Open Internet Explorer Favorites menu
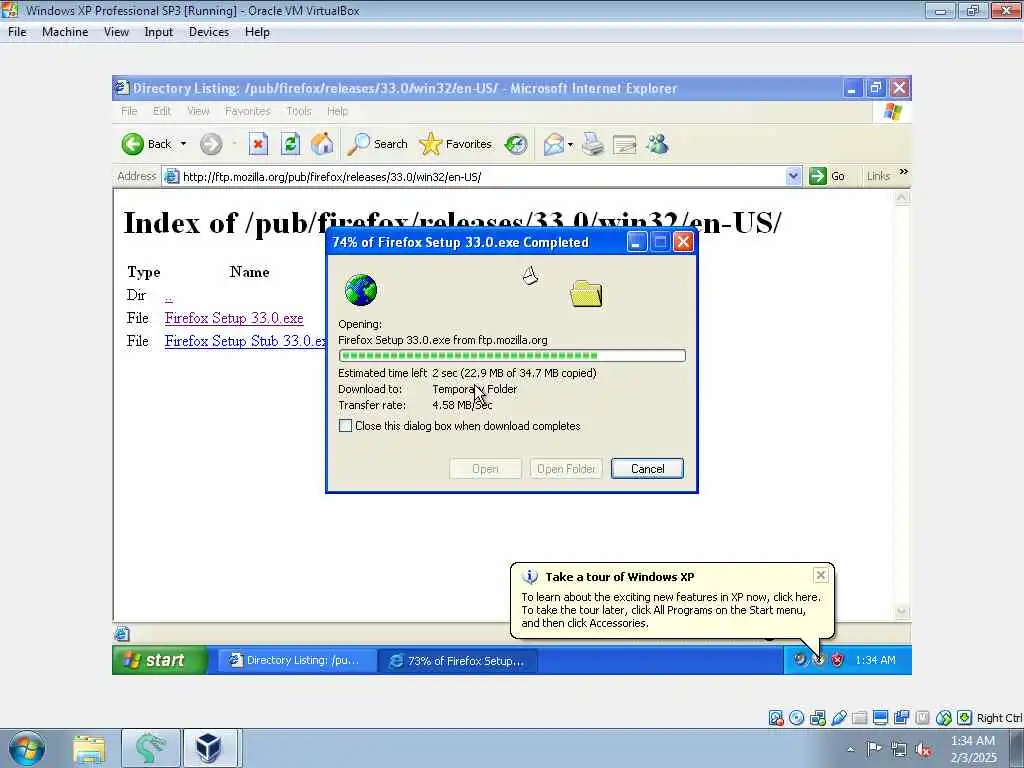Image resolution: width=1024 pixels, height=768 pixels. click(248, 111)
